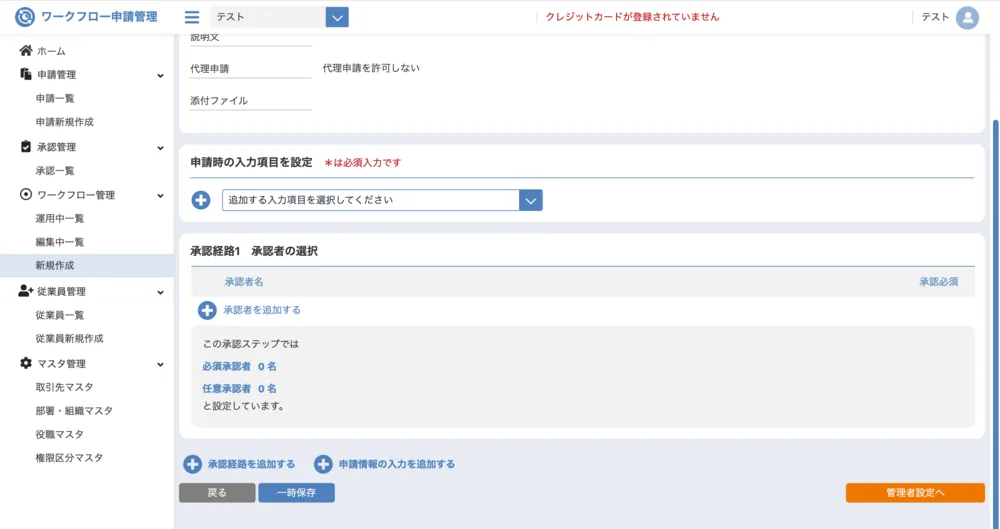Click plus icon beside input item selector

point(201,200)
